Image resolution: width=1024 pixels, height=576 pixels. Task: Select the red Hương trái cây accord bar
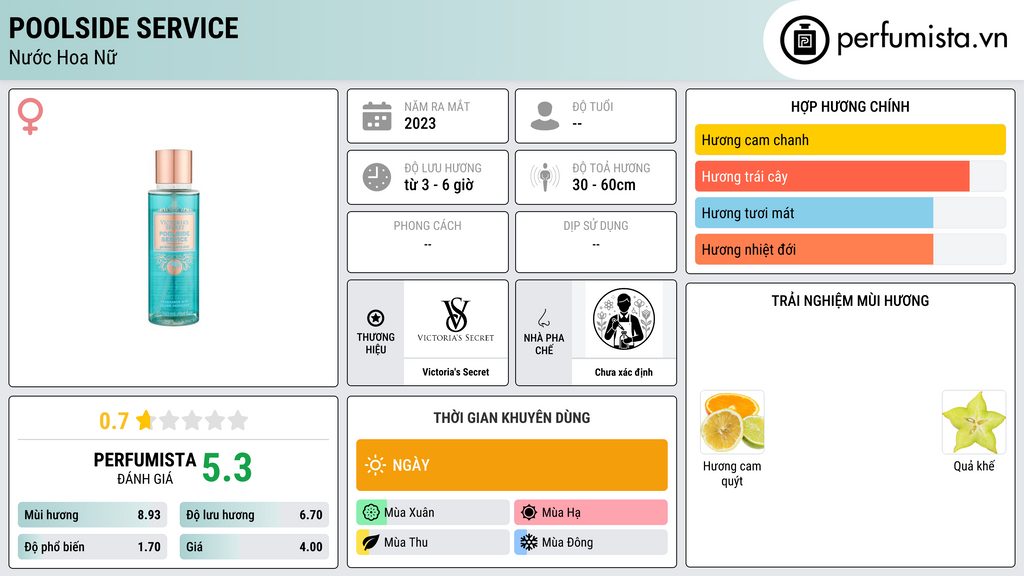(850, 176)
